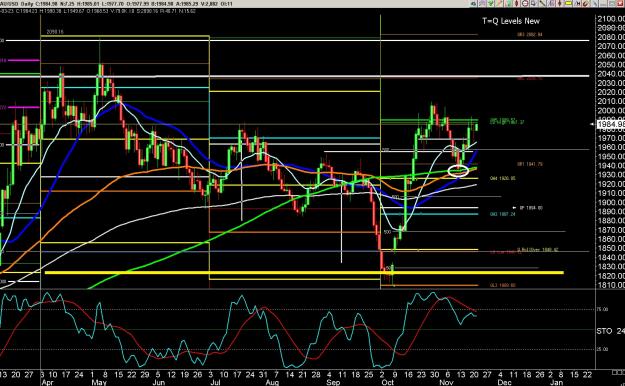The image size is (625, 386).
Task: Click the 75.00 stochastic level label
Action: 603,309
